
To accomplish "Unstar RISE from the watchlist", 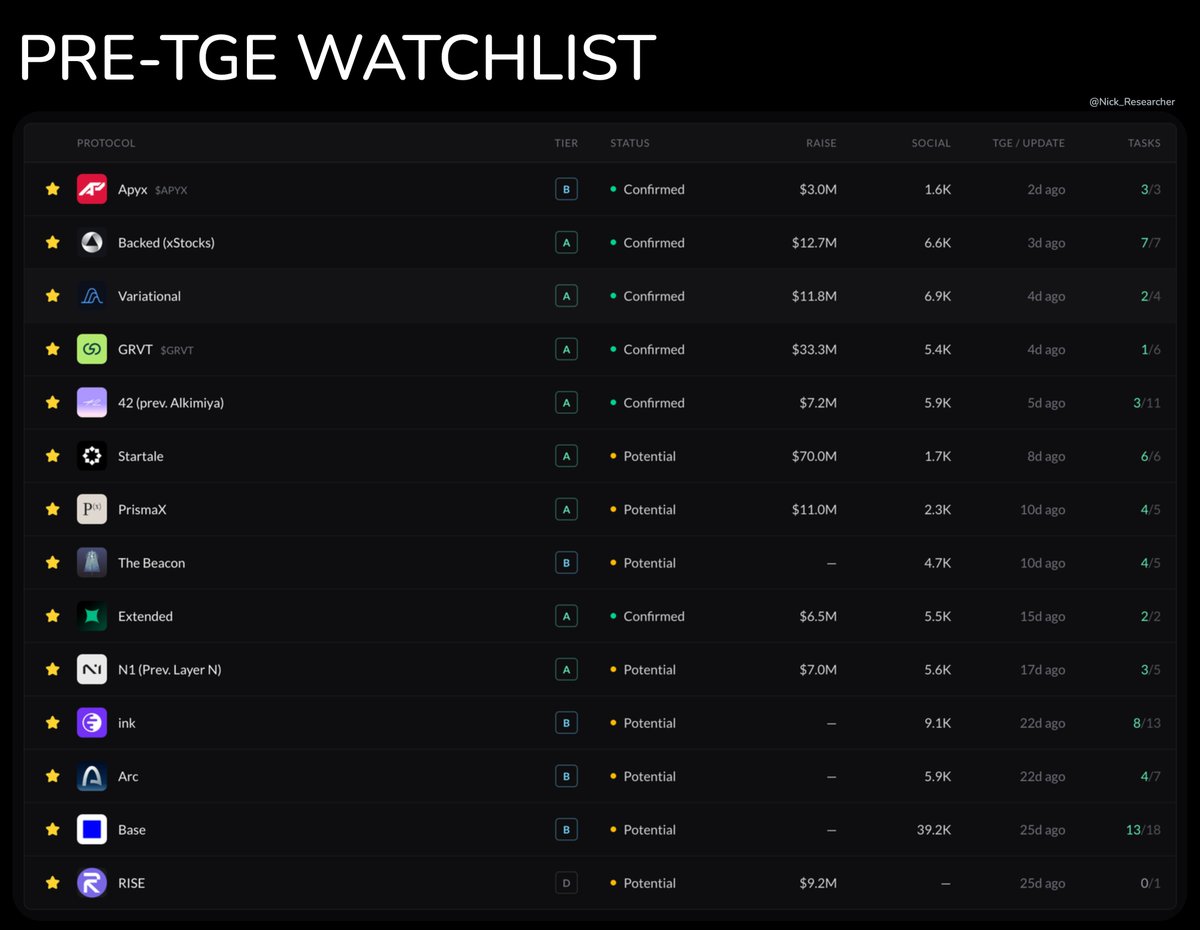I will coord(53,883).
